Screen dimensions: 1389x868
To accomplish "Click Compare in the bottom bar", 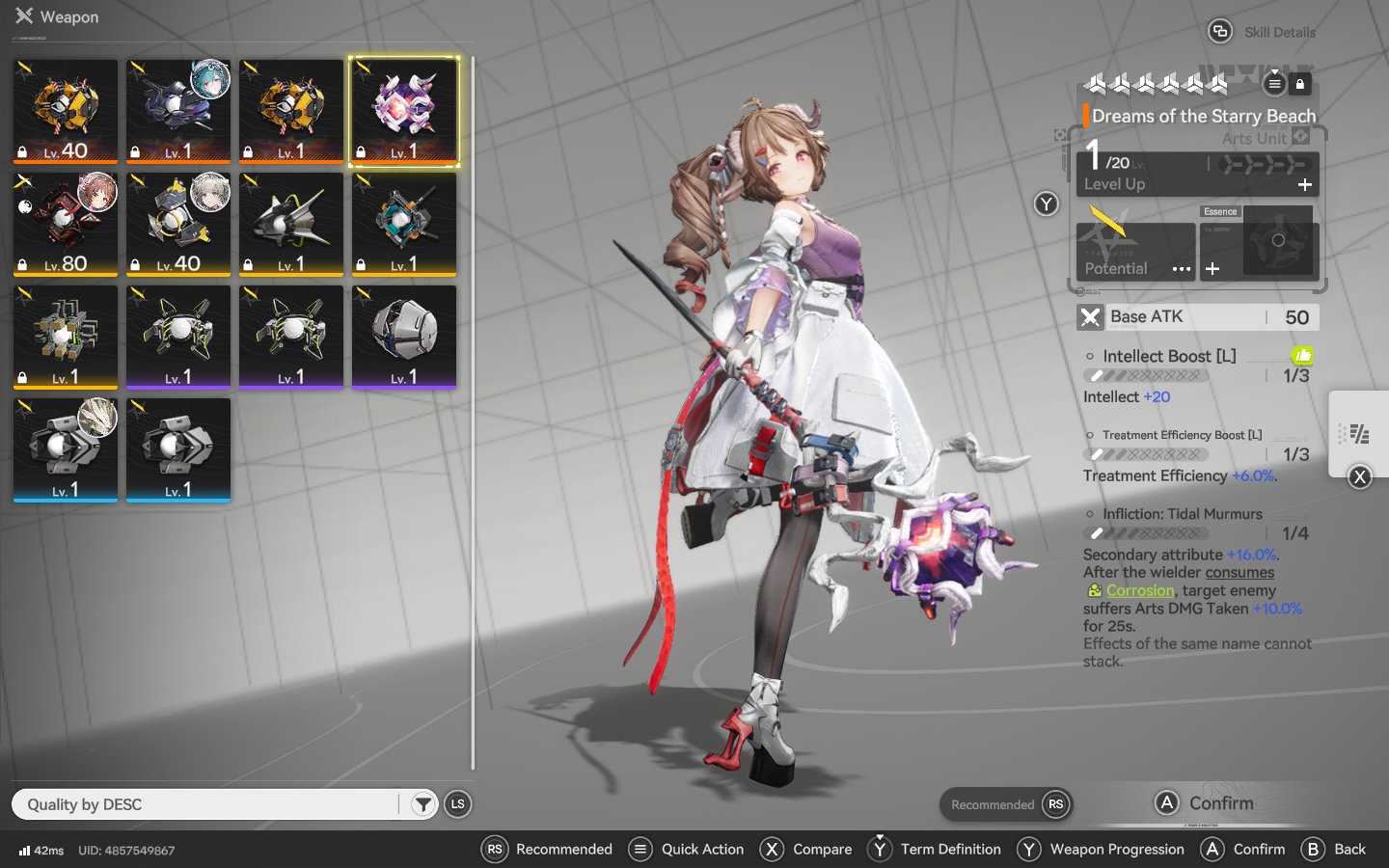I will [x=806, y=850].
